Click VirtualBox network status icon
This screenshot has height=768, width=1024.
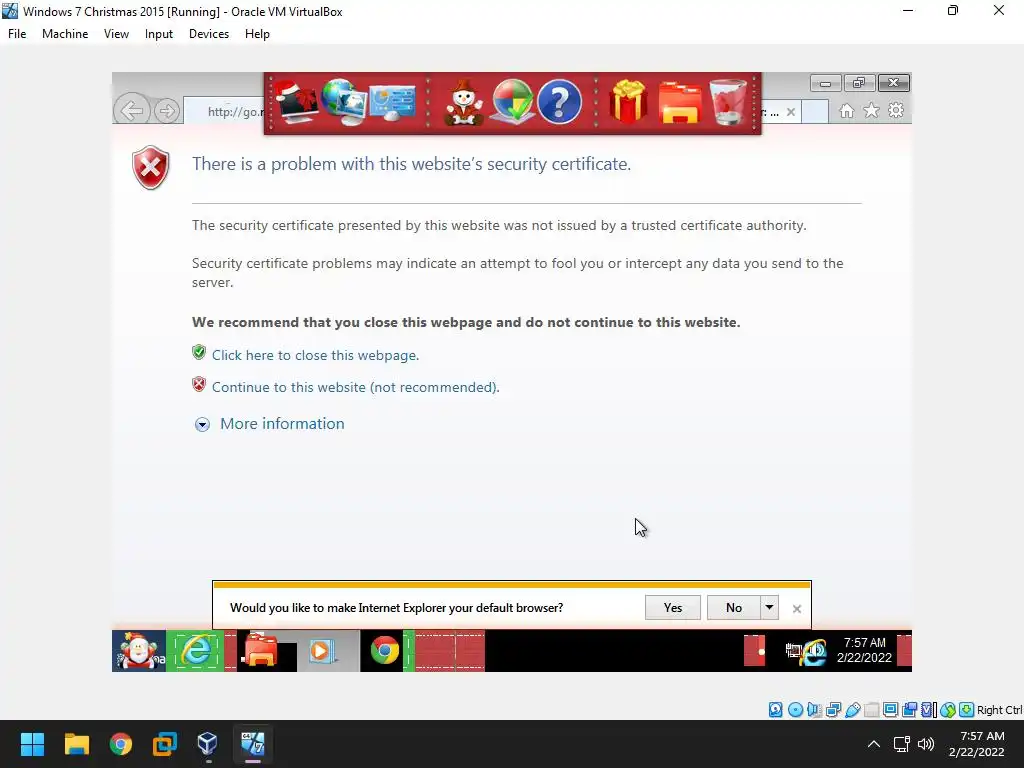pos(833,710)
